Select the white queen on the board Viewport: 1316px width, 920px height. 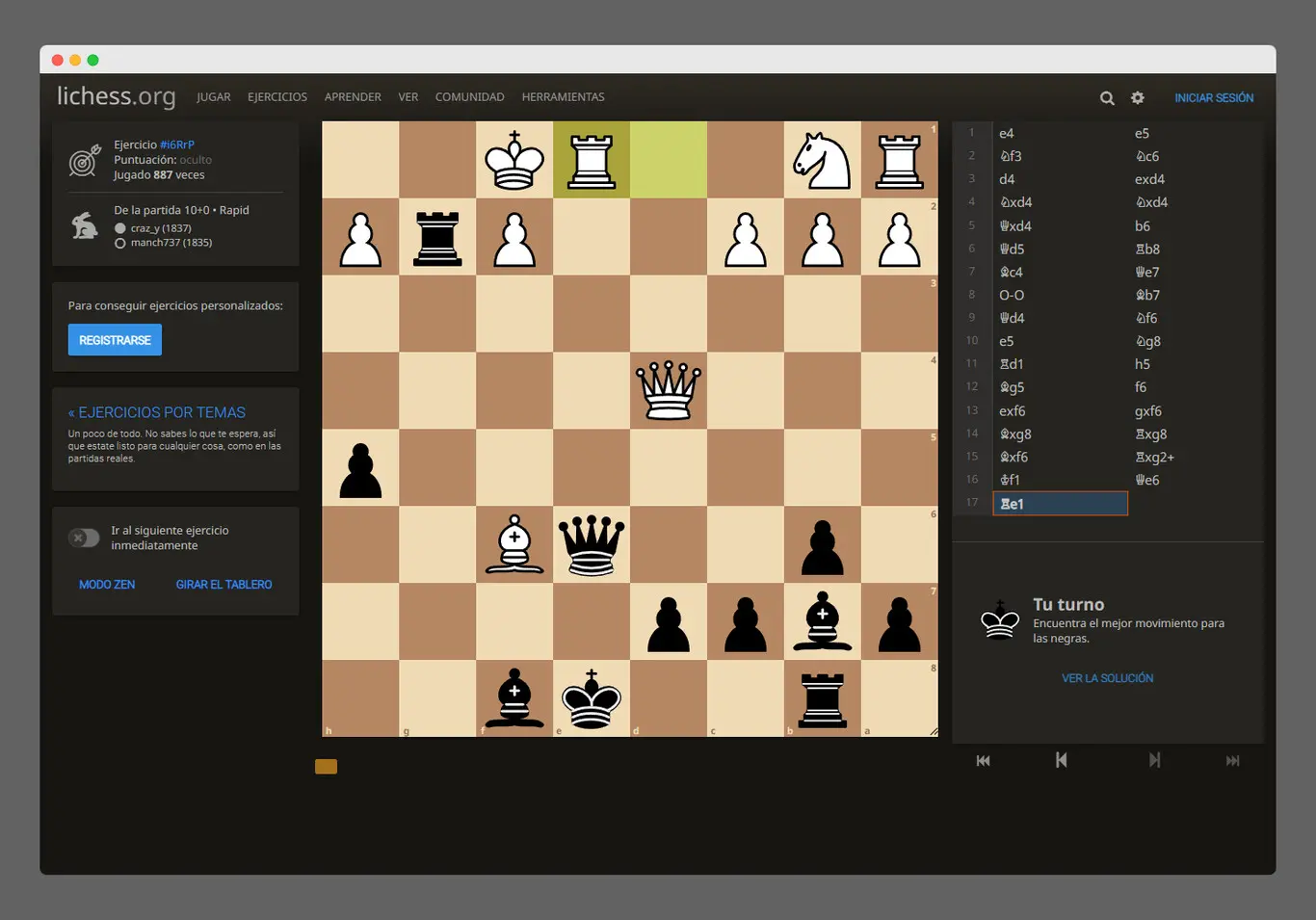pos(669,390)
